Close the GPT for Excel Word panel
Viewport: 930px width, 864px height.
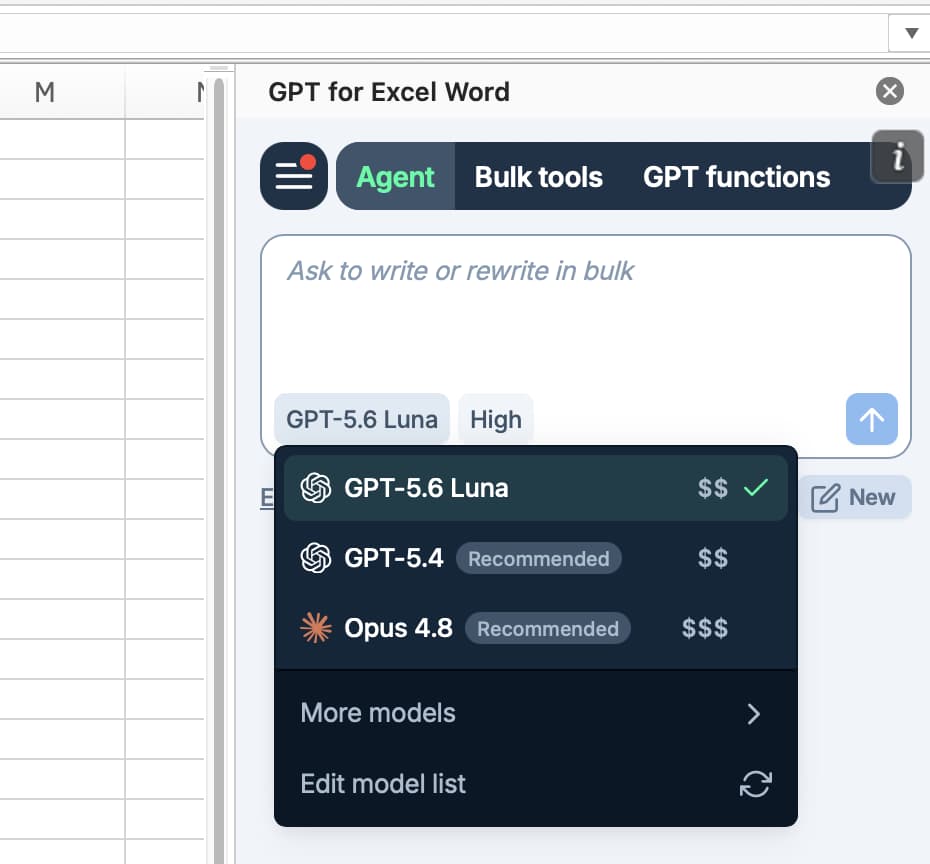click(x=890, y=91)
